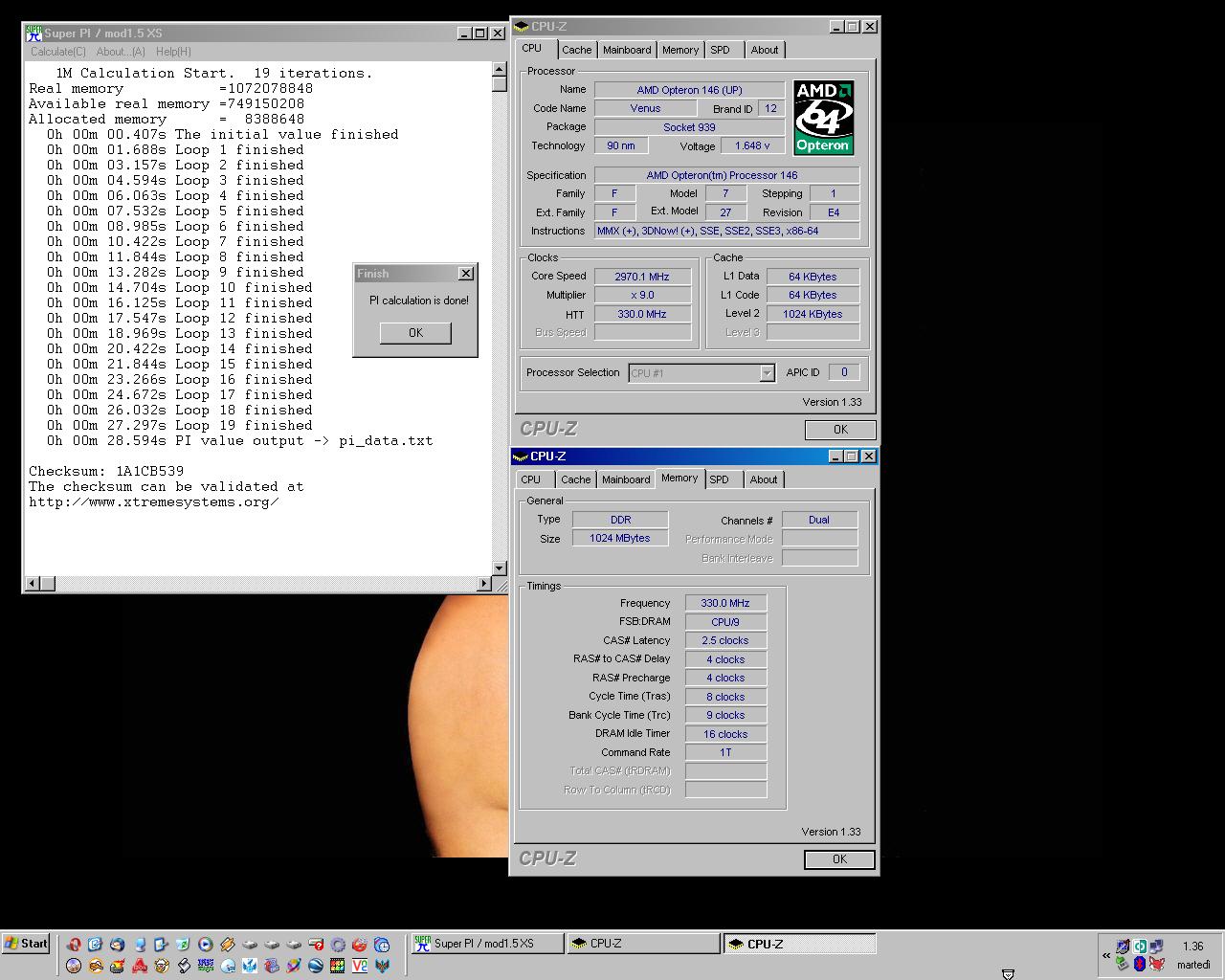The image size is (1225, 980).
Task: Click the Safely Remove Hardware tray icon
Action: (1122, 963)
